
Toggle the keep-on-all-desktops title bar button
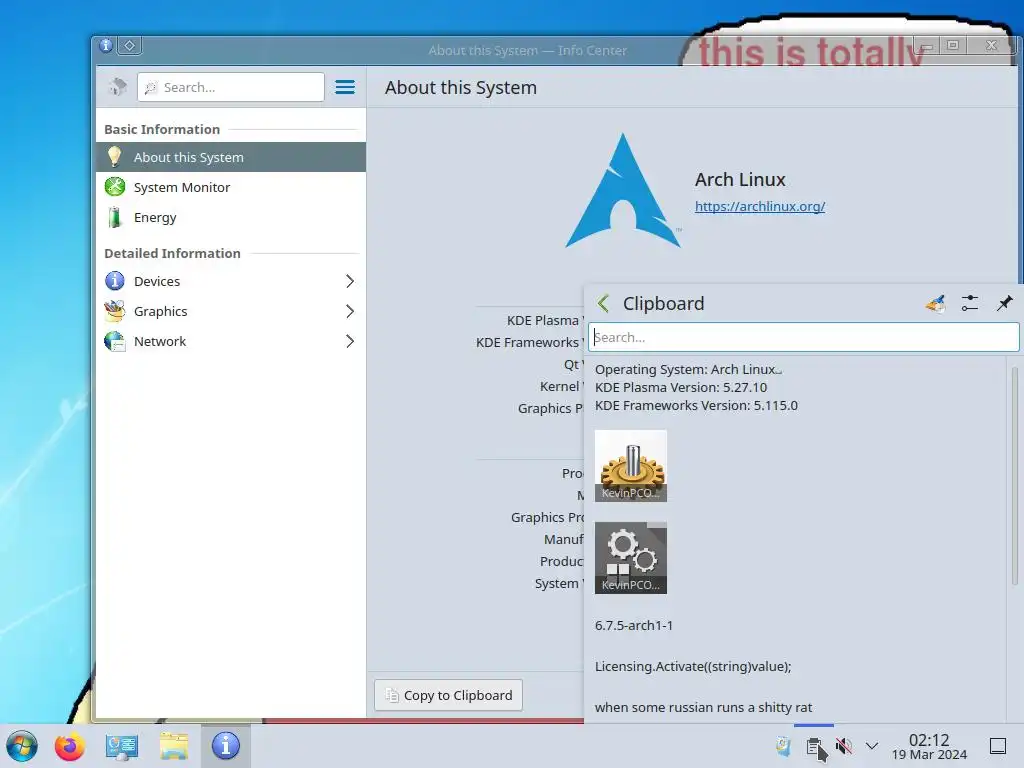(130, 46)
